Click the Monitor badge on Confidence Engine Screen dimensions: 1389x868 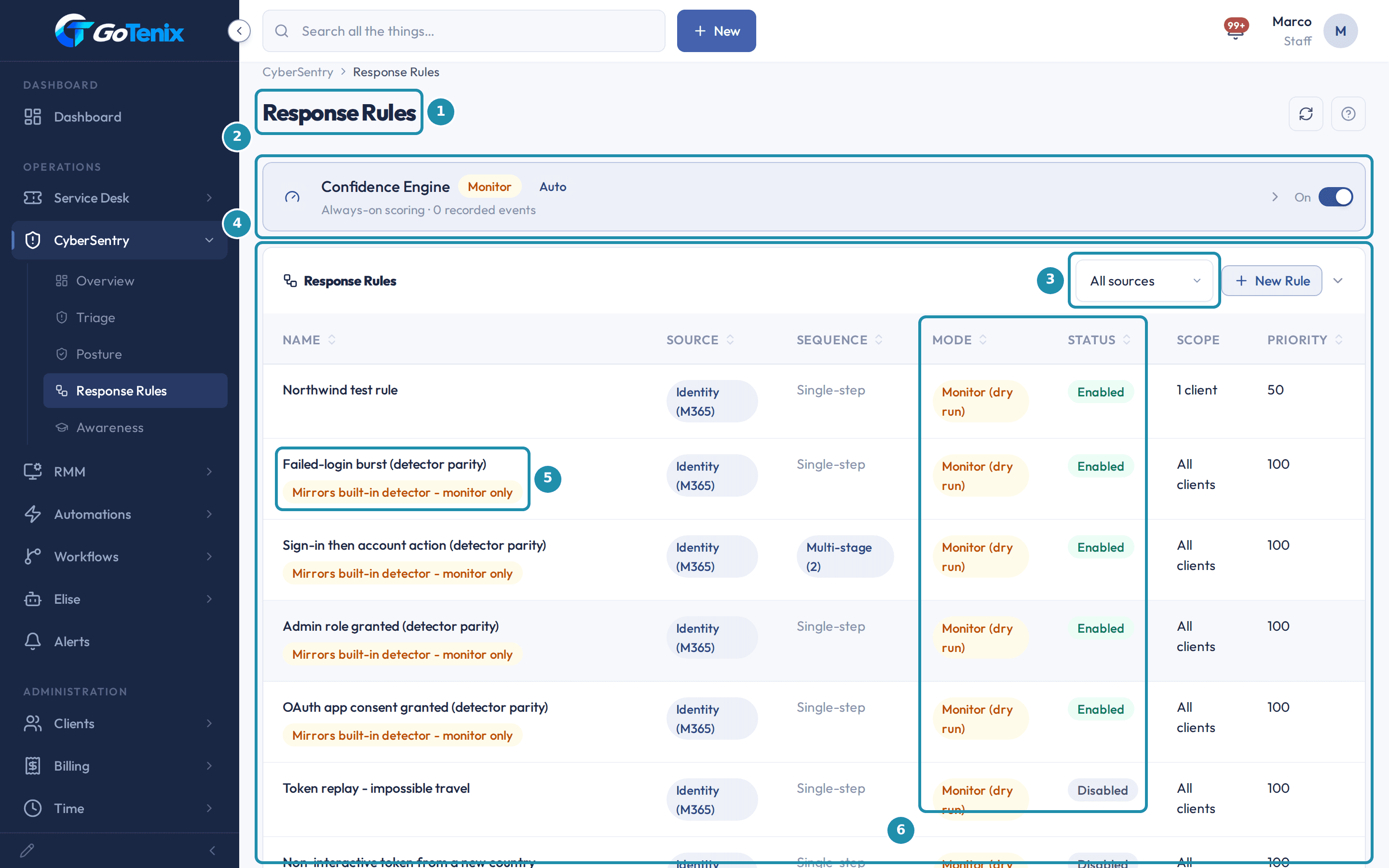(x=489, y=187)
